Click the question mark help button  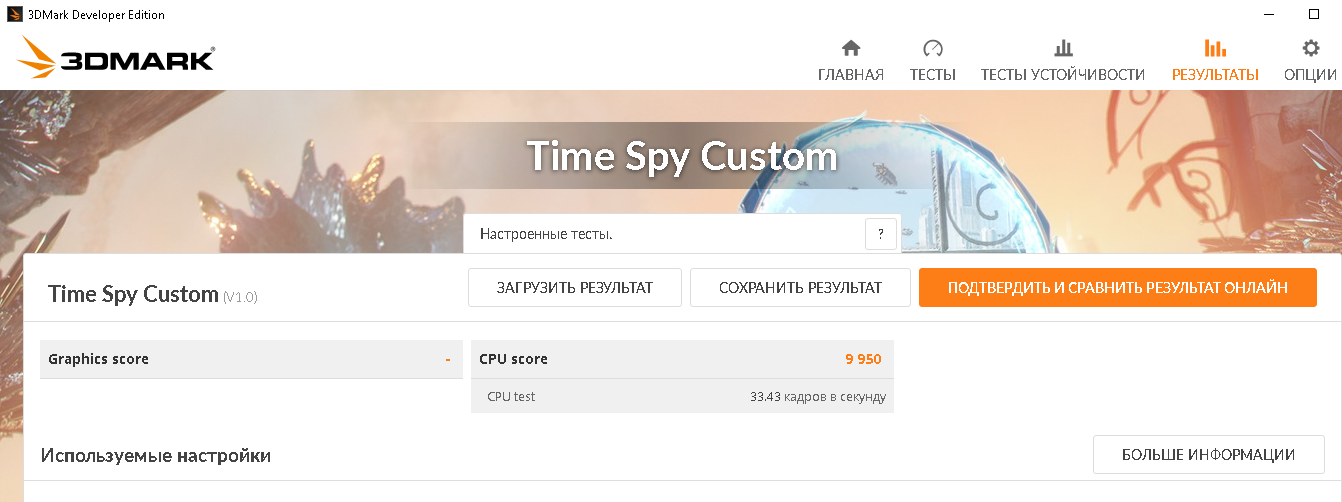point(880,234)
